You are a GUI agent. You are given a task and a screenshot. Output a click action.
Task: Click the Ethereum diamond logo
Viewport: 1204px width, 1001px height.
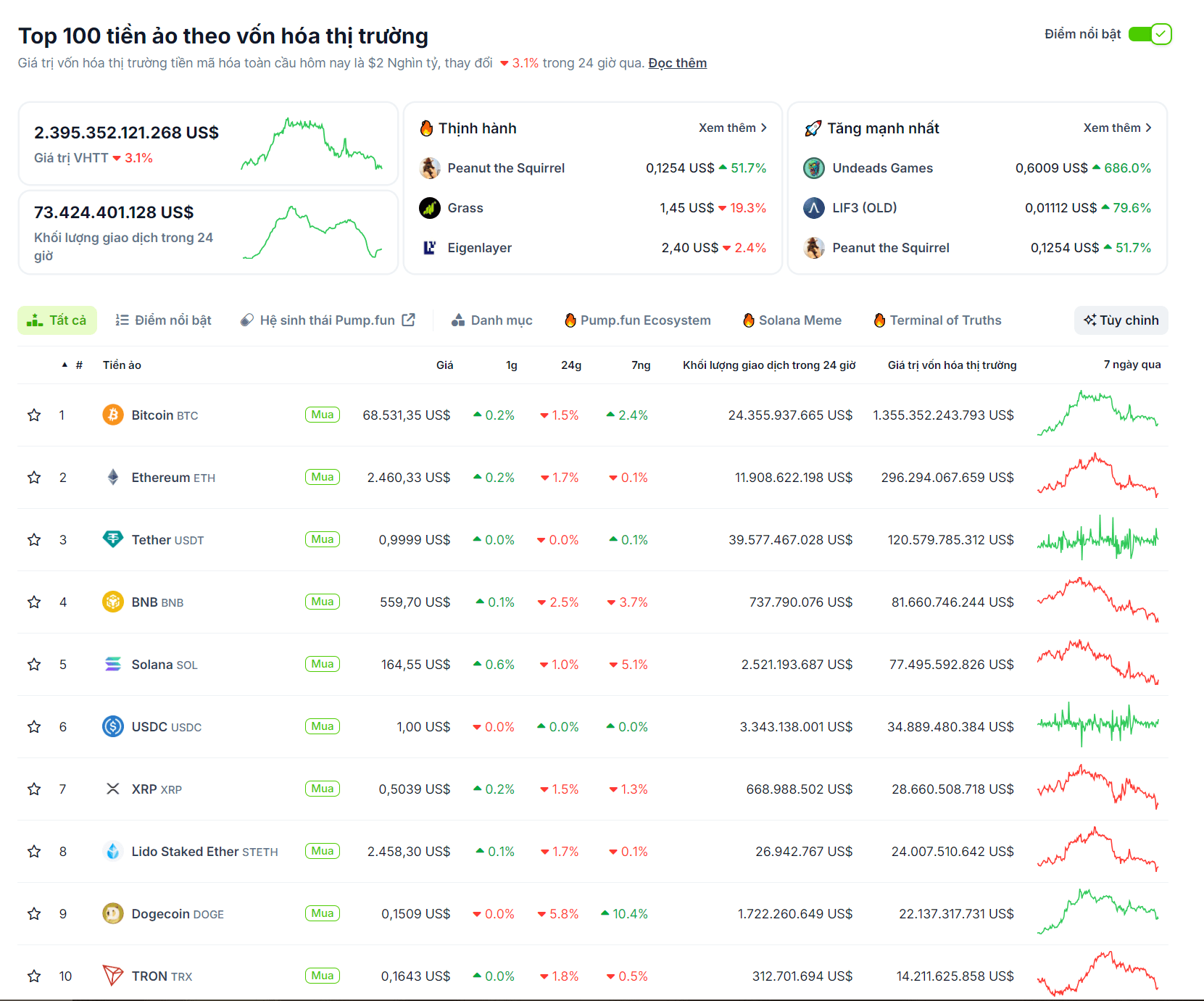click(113, 478)
